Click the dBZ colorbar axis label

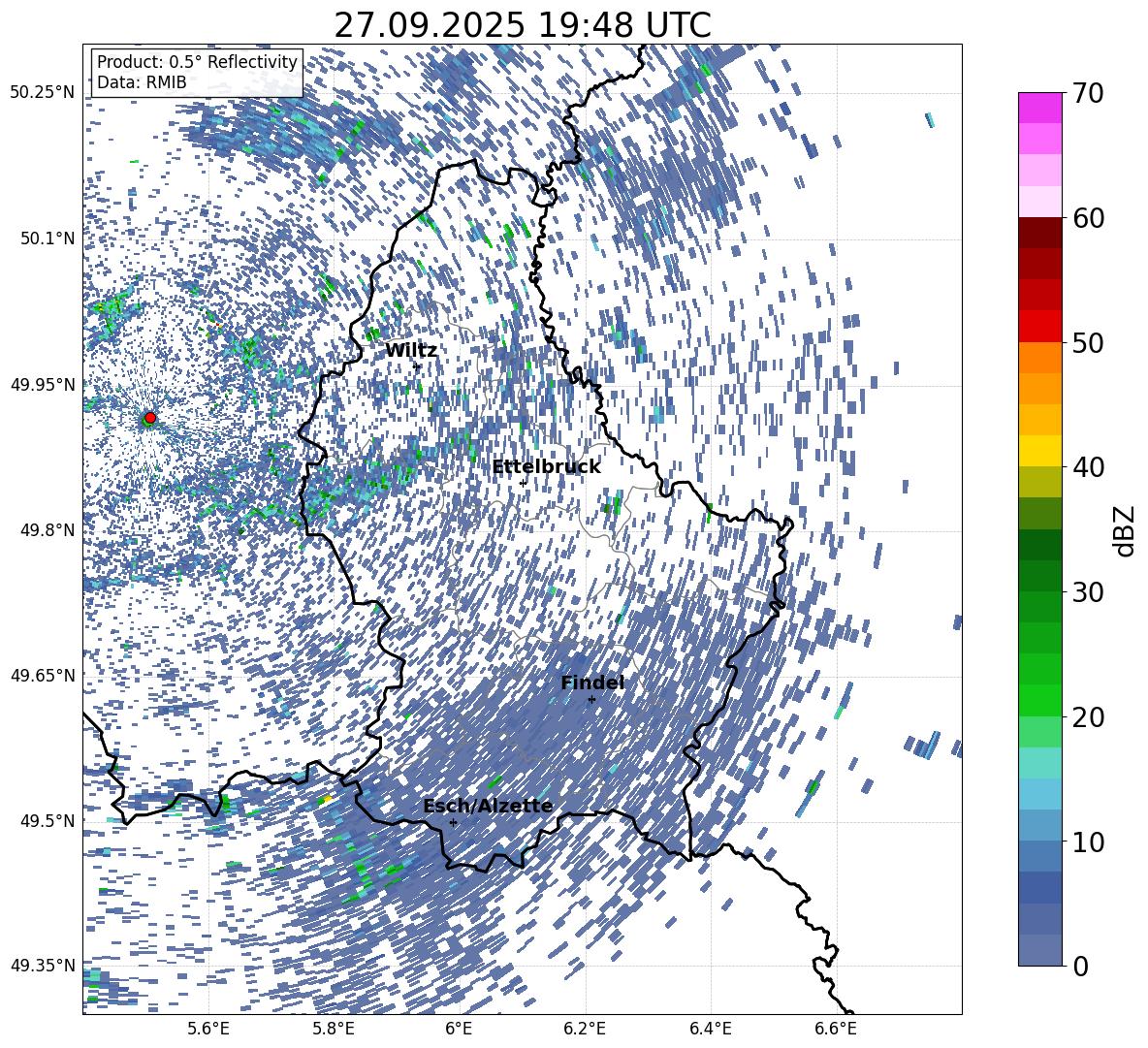click(x=1126, y=530)
